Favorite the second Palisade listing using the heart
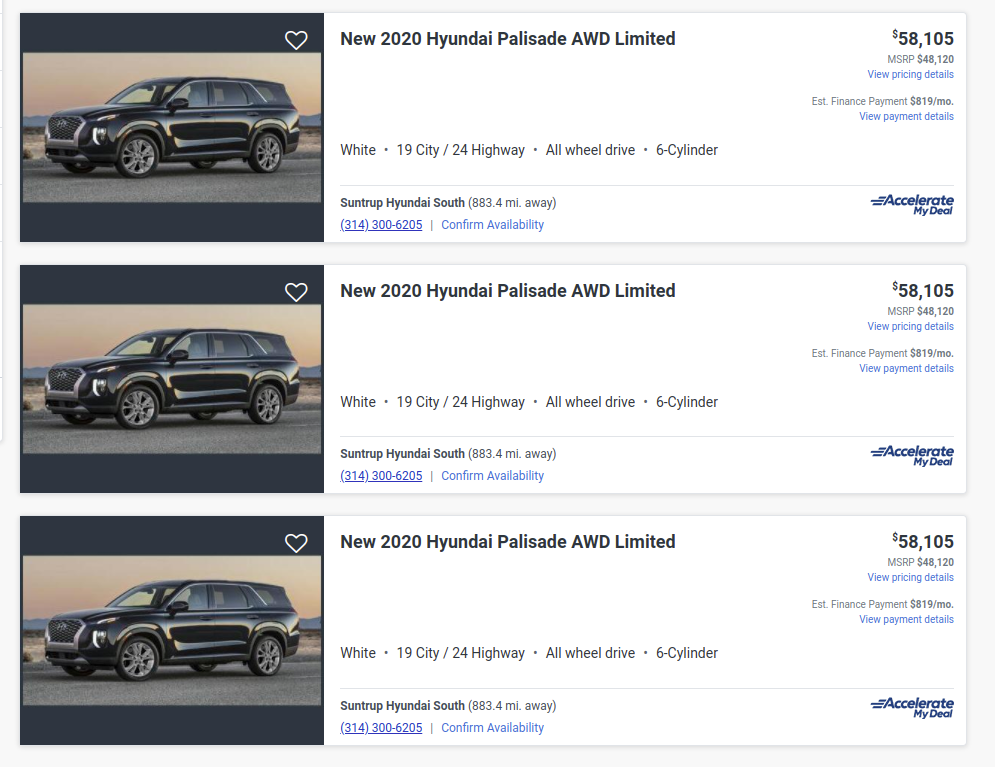Image resolution: width=995 pixels, height=767 pixels. 296,292
